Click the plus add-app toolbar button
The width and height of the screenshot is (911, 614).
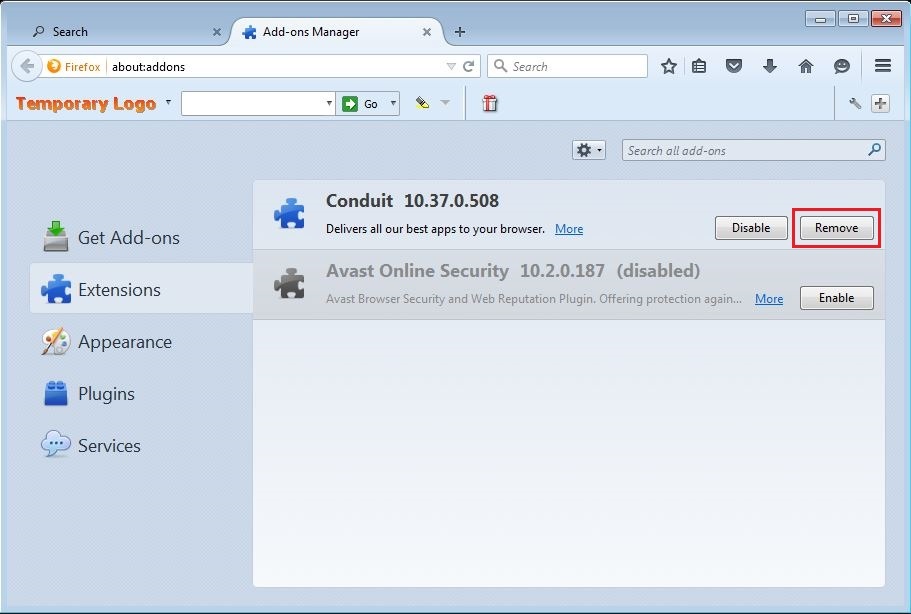[880, 103]
